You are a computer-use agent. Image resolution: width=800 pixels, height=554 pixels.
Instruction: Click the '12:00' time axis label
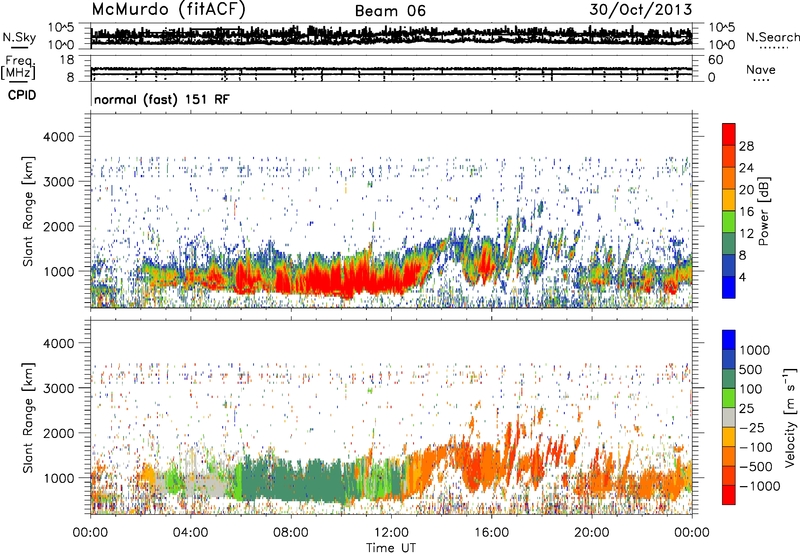tap(391, 533)
